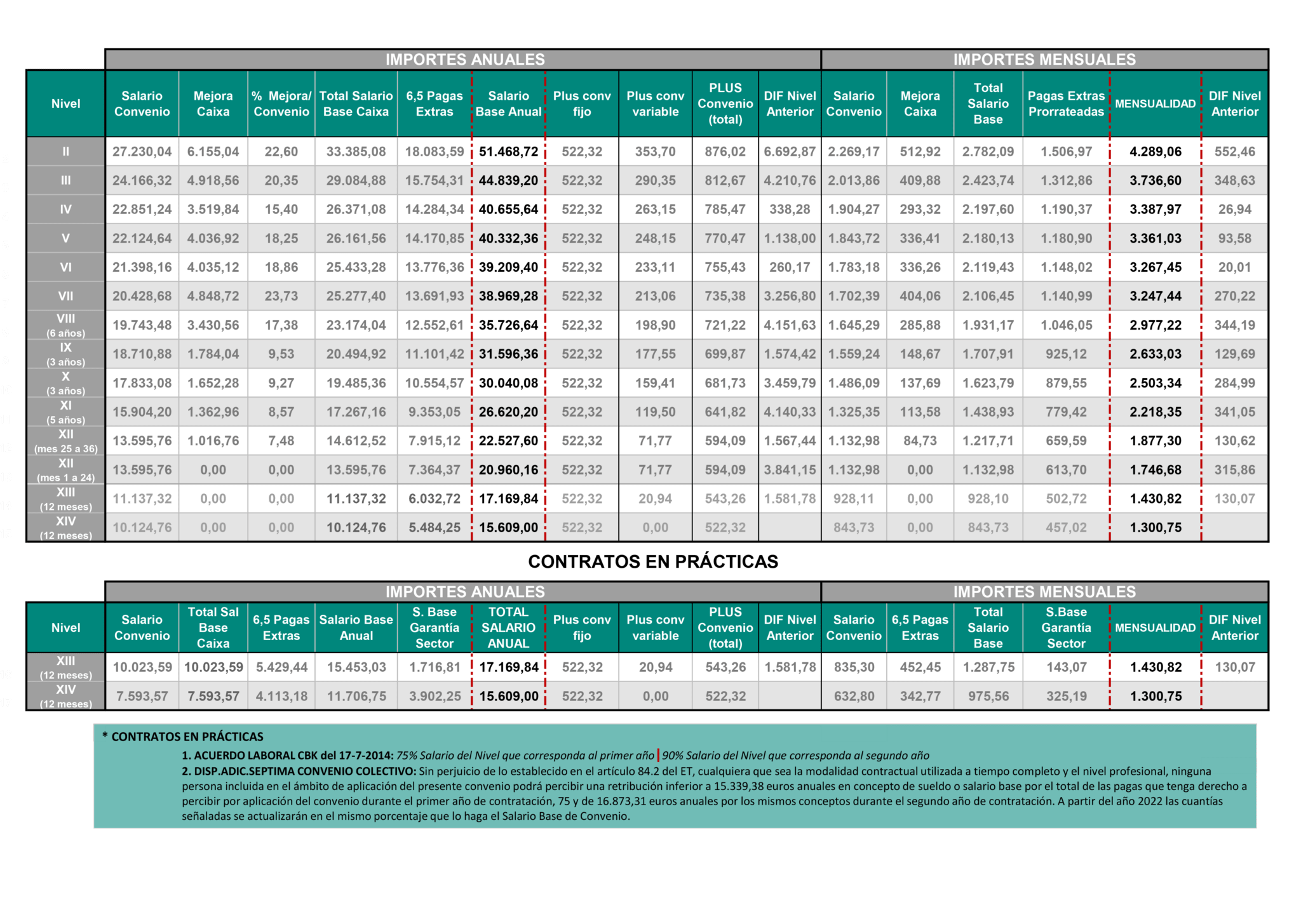This screenshot has width=1301, height=924.
Task: Click the cell 18.710,88 in Nivel IX row
Action: point(142,354)
